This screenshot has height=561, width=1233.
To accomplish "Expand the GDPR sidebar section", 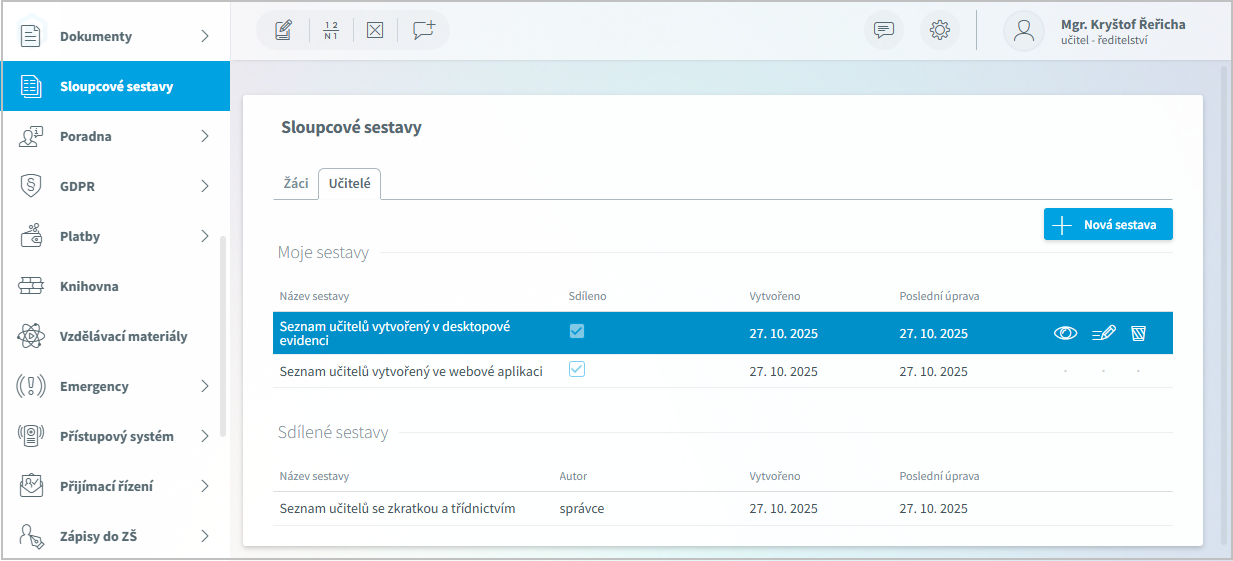I will [204, 186].
